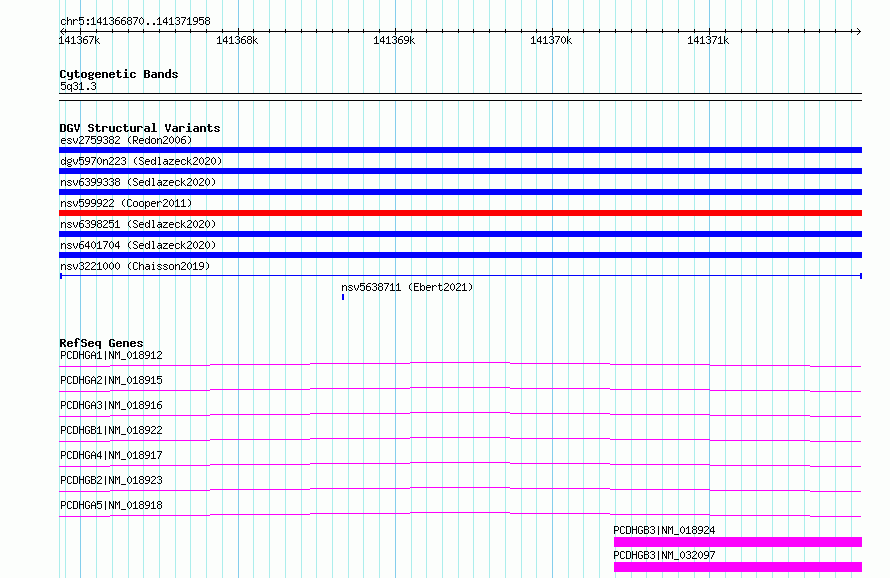Image resolution: width=890 pixels, height=578 pixels.
Task: Open variant dgv5970n223 (Sedlazeck2020) label
Action: 141,161
